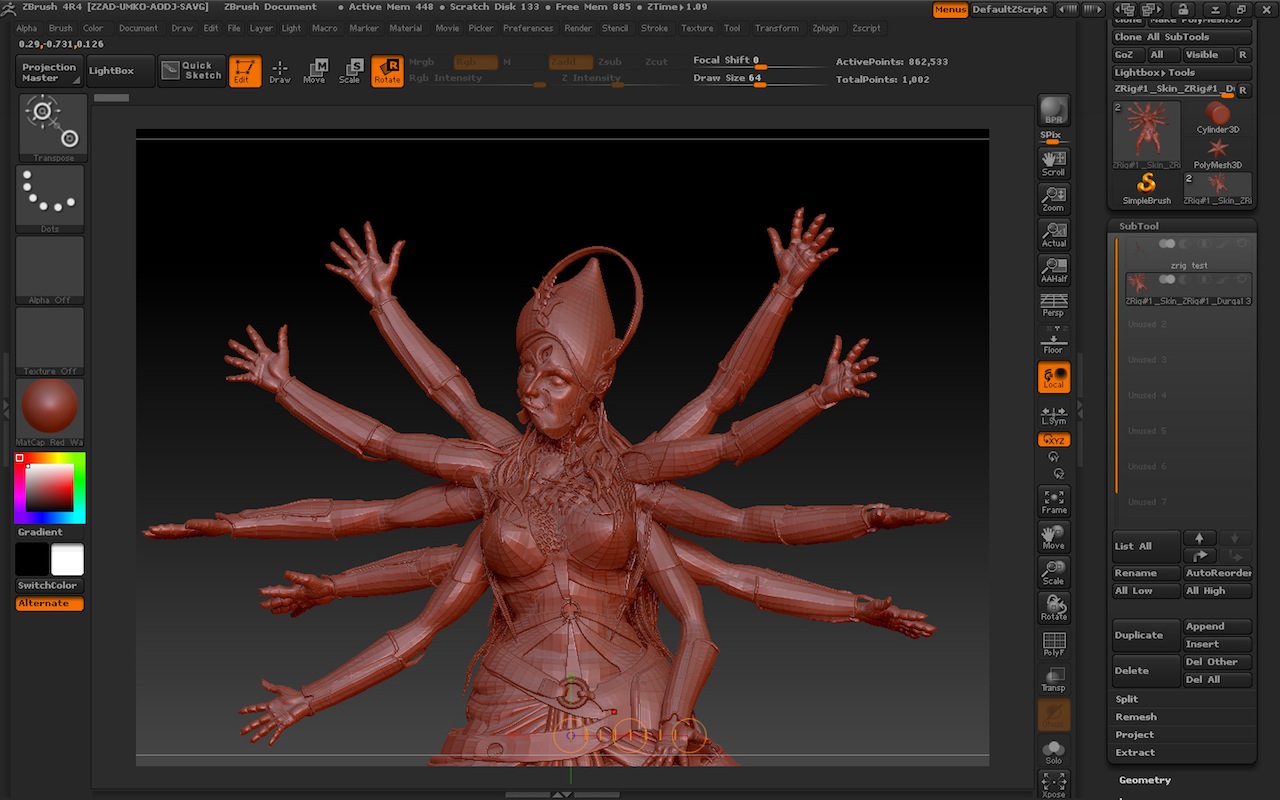Select the Transpose brush thumbnail
Viewport: 1280px width, 800px height.
coord(50,125)
